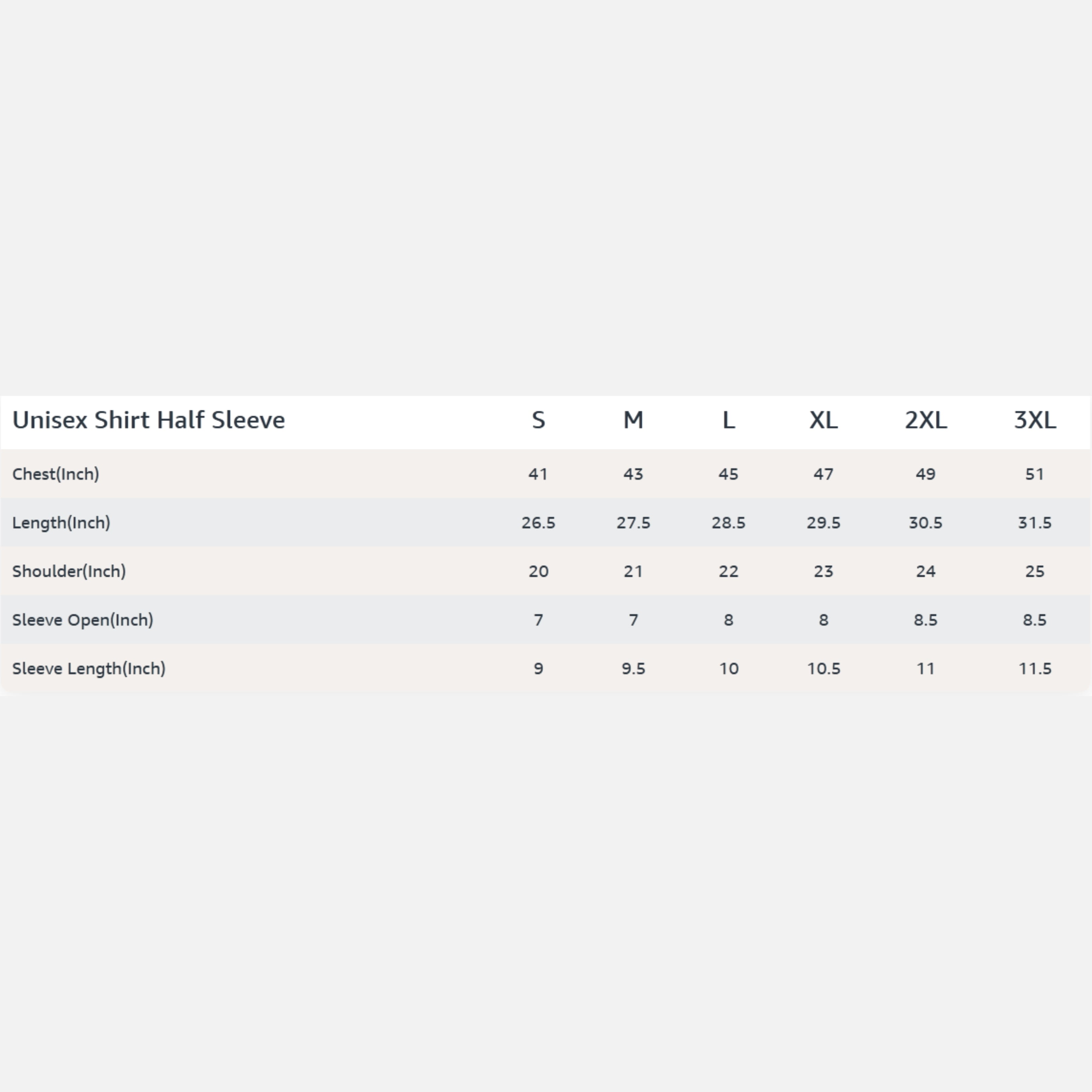Select the Length(Inch) row label

[x=61, y=523]
